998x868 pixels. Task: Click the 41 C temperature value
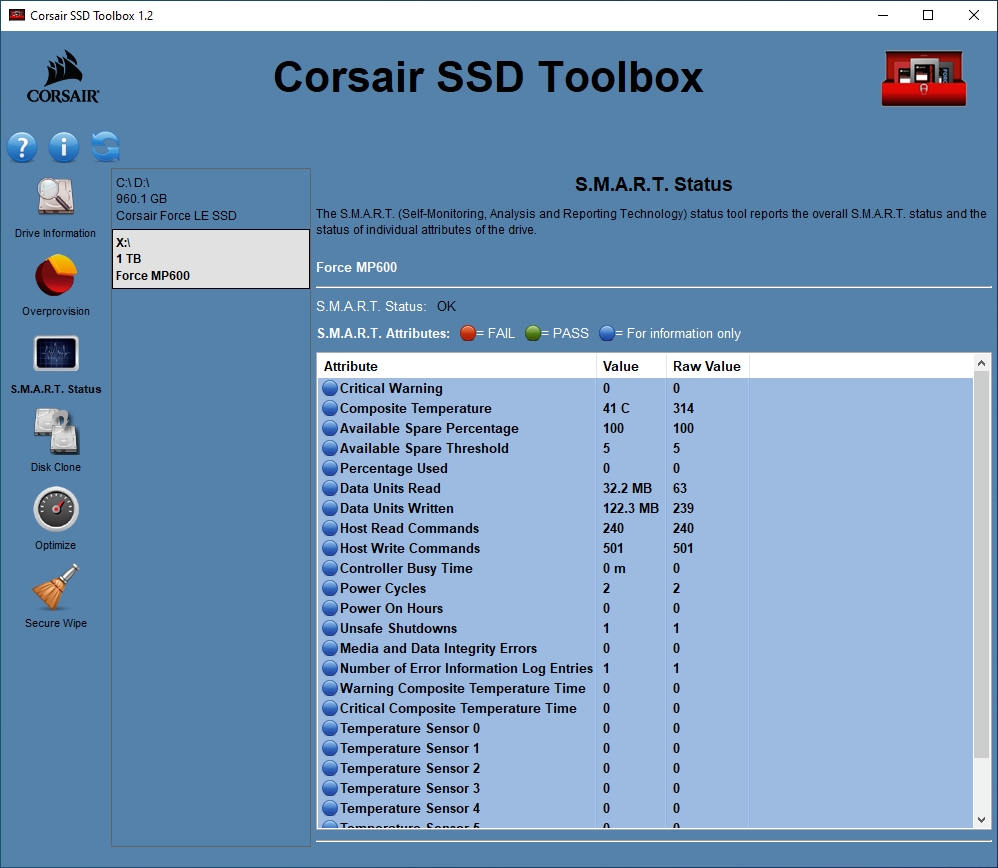[x=616, y=408]
